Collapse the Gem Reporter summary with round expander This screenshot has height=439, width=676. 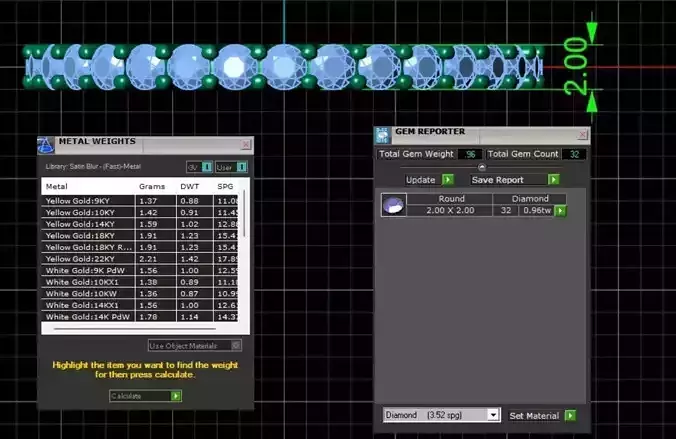tap(482, 167)
